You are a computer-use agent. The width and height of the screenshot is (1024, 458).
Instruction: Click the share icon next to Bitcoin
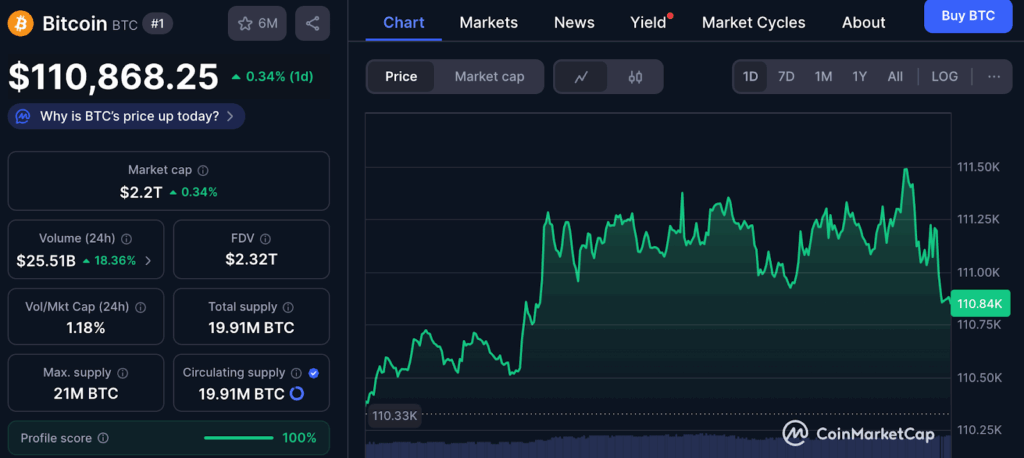coord(312,23)
